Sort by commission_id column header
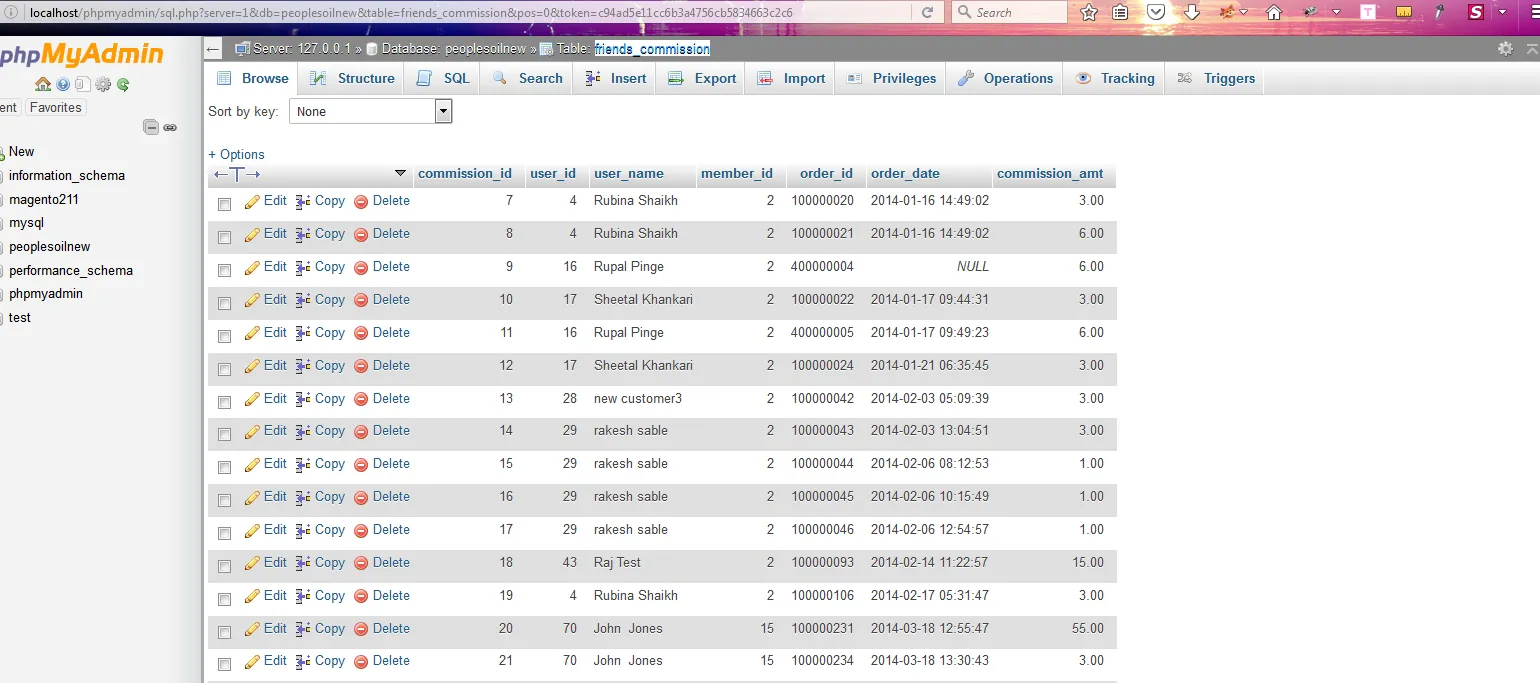 pos(465,173)
